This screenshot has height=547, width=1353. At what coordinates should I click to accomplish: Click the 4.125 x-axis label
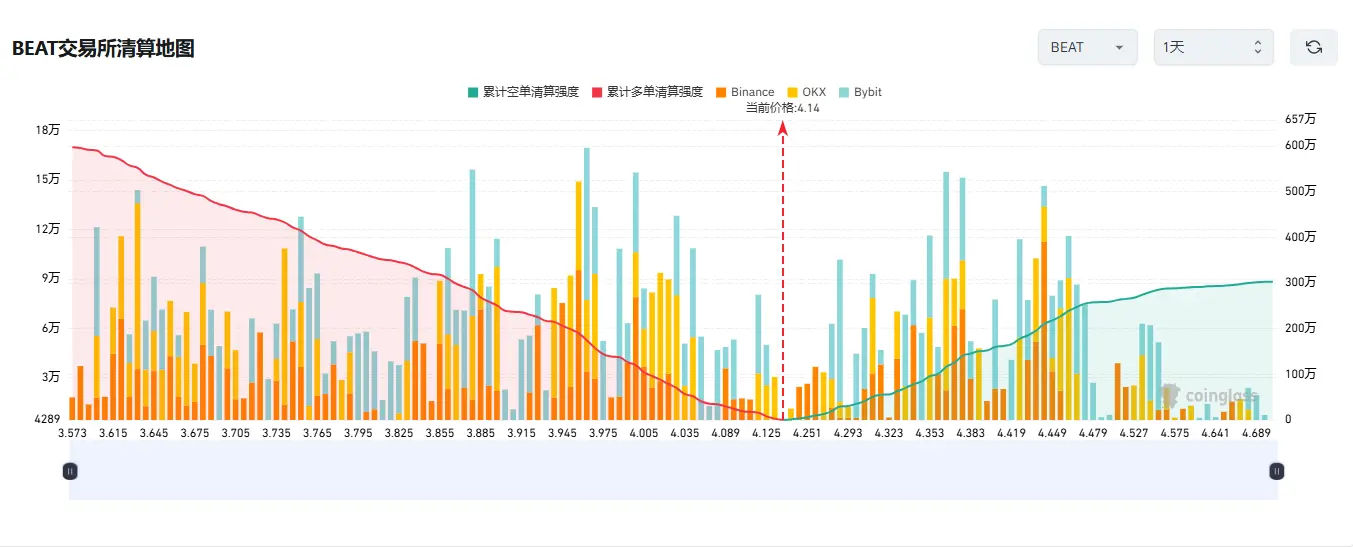tap(766, 433)
